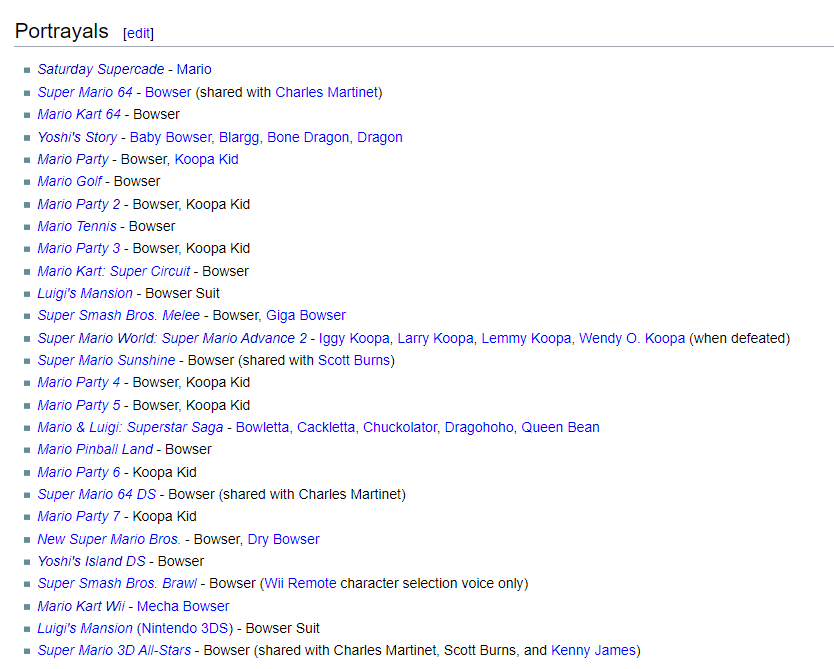This screenshot has height=669, width=834.
Task: Click the Bowletta link
Action: click(262, 428)
